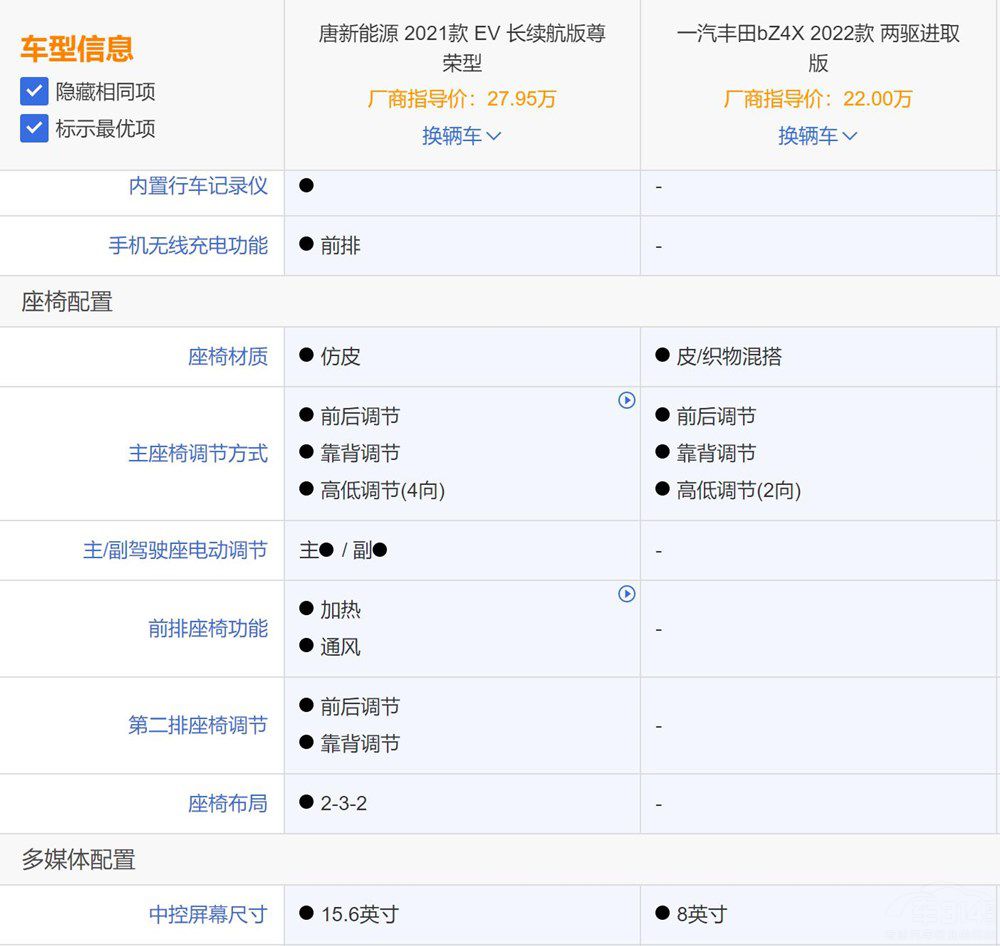Image resolution: width=1000 pixels, height=946 pixels.
Task: Select the 座椅布局 row label
Action: tap(228, 803)
